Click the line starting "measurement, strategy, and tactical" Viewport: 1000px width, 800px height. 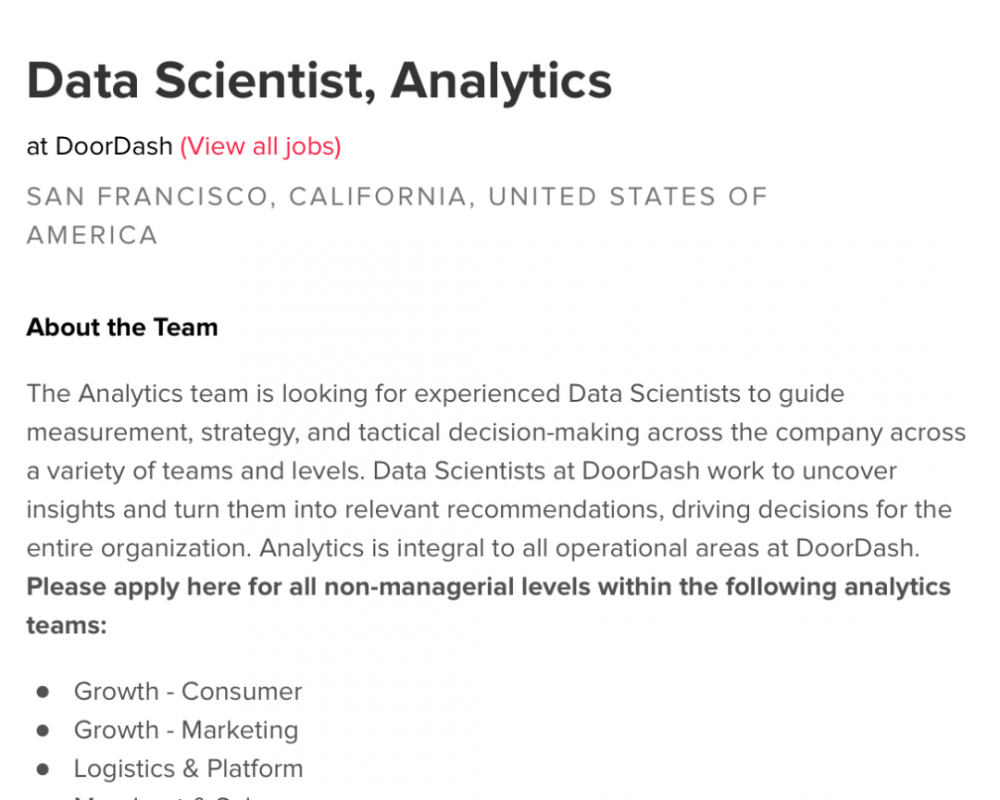point(496,433)
